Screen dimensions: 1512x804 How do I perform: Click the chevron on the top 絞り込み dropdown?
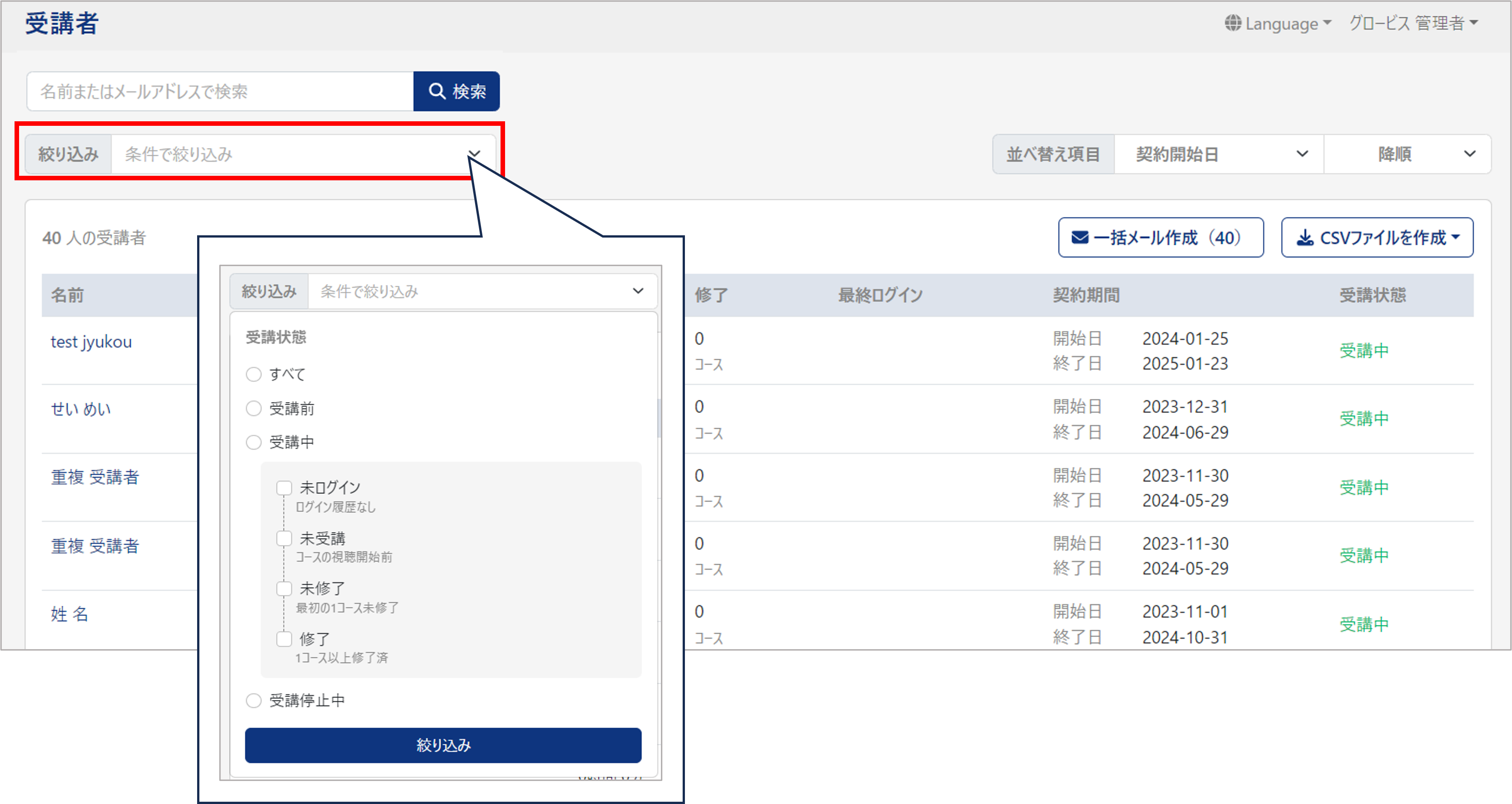click(474, 154)
